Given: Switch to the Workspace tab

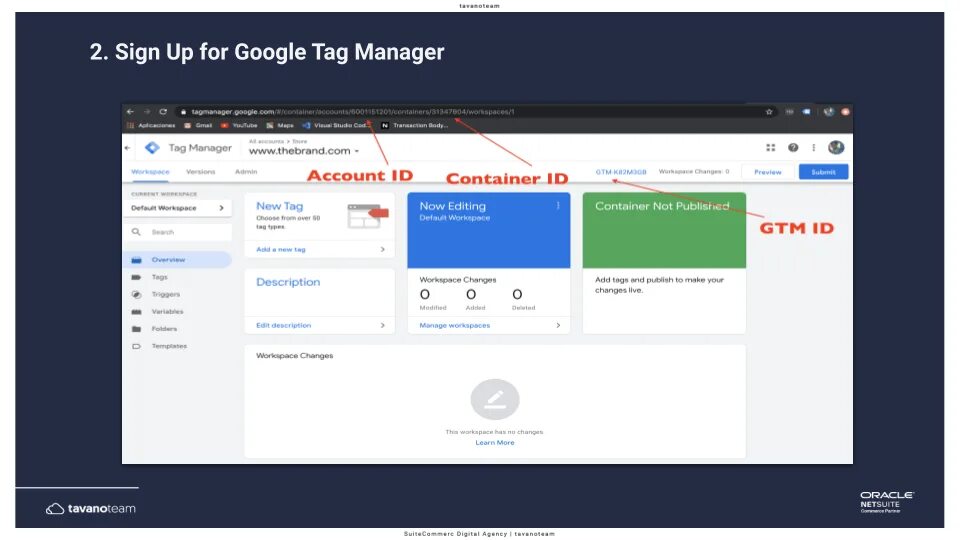Looking at the screenshot, I should click(150, 171).
